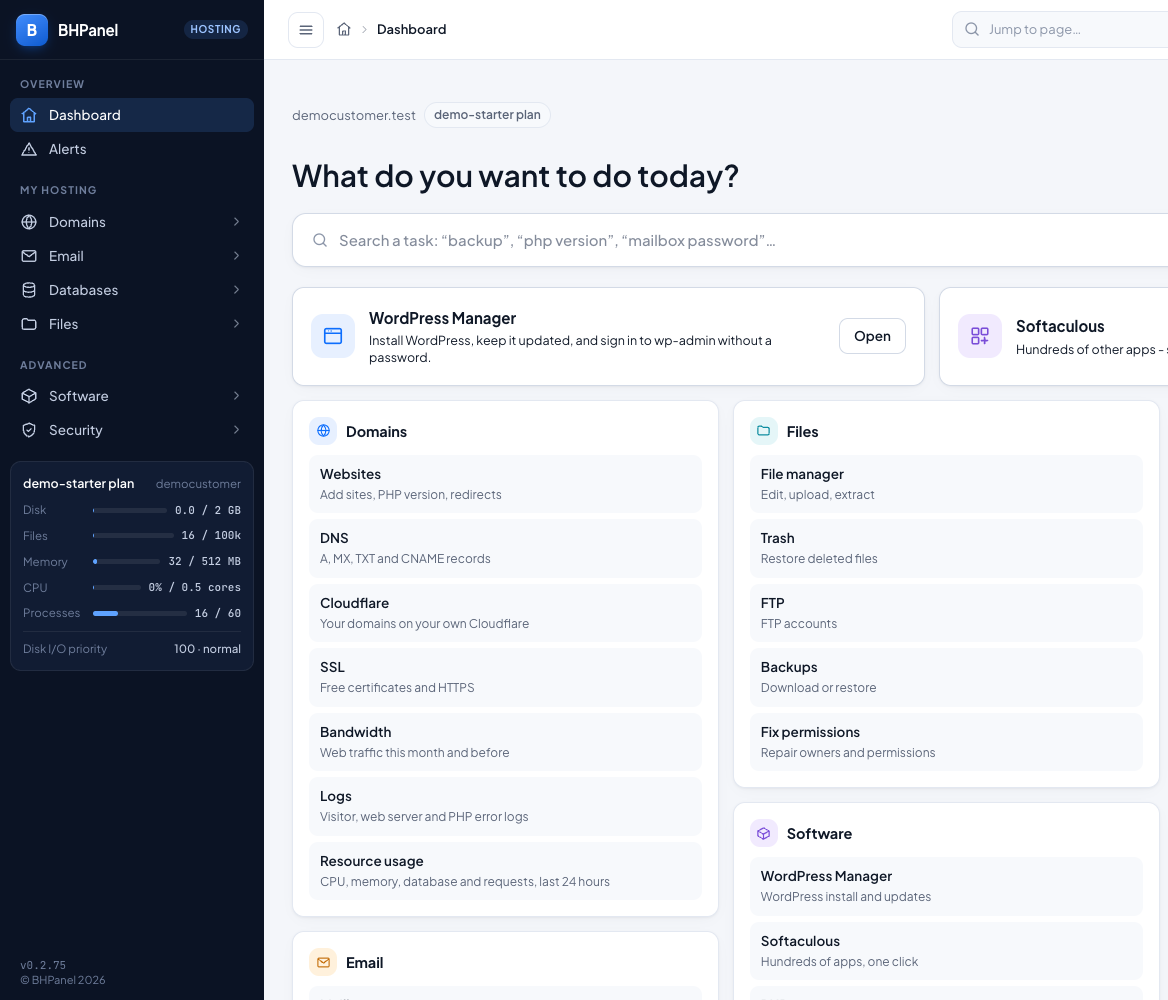The height and width of the screenshot is (1000, 1168).
Task: Open the Security menu item
Action: pyautogui.click(x=132, y=430)
